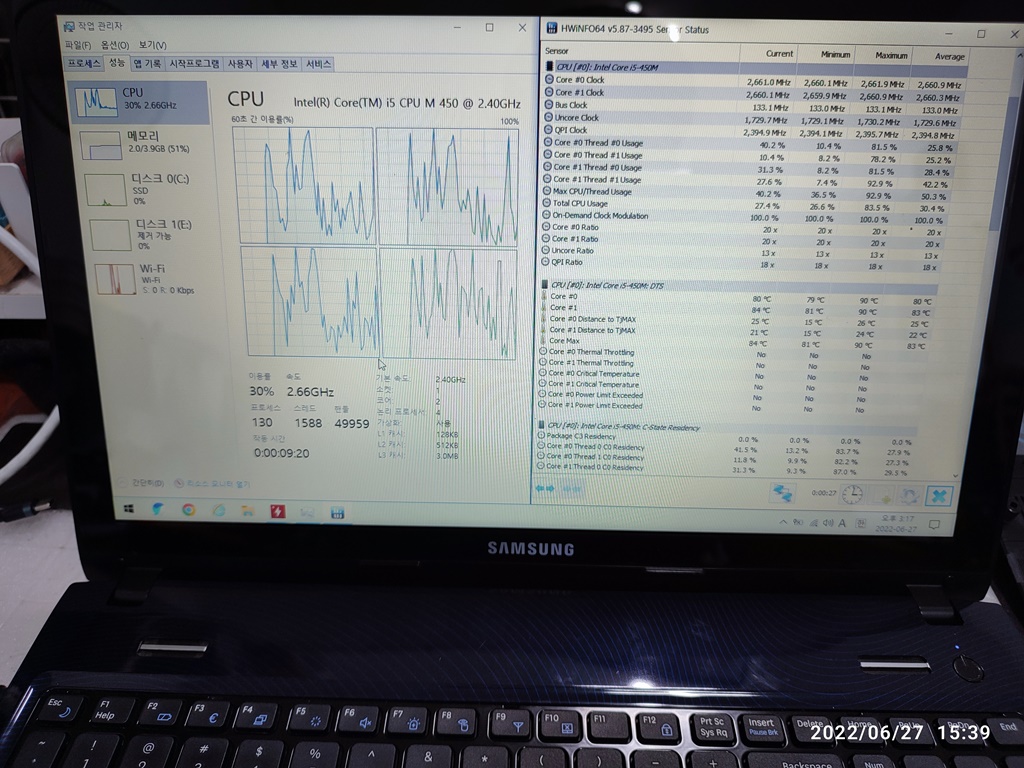
Task: Open the 파일(F) menu in Task Manager
Action: (x=78, y=45)
